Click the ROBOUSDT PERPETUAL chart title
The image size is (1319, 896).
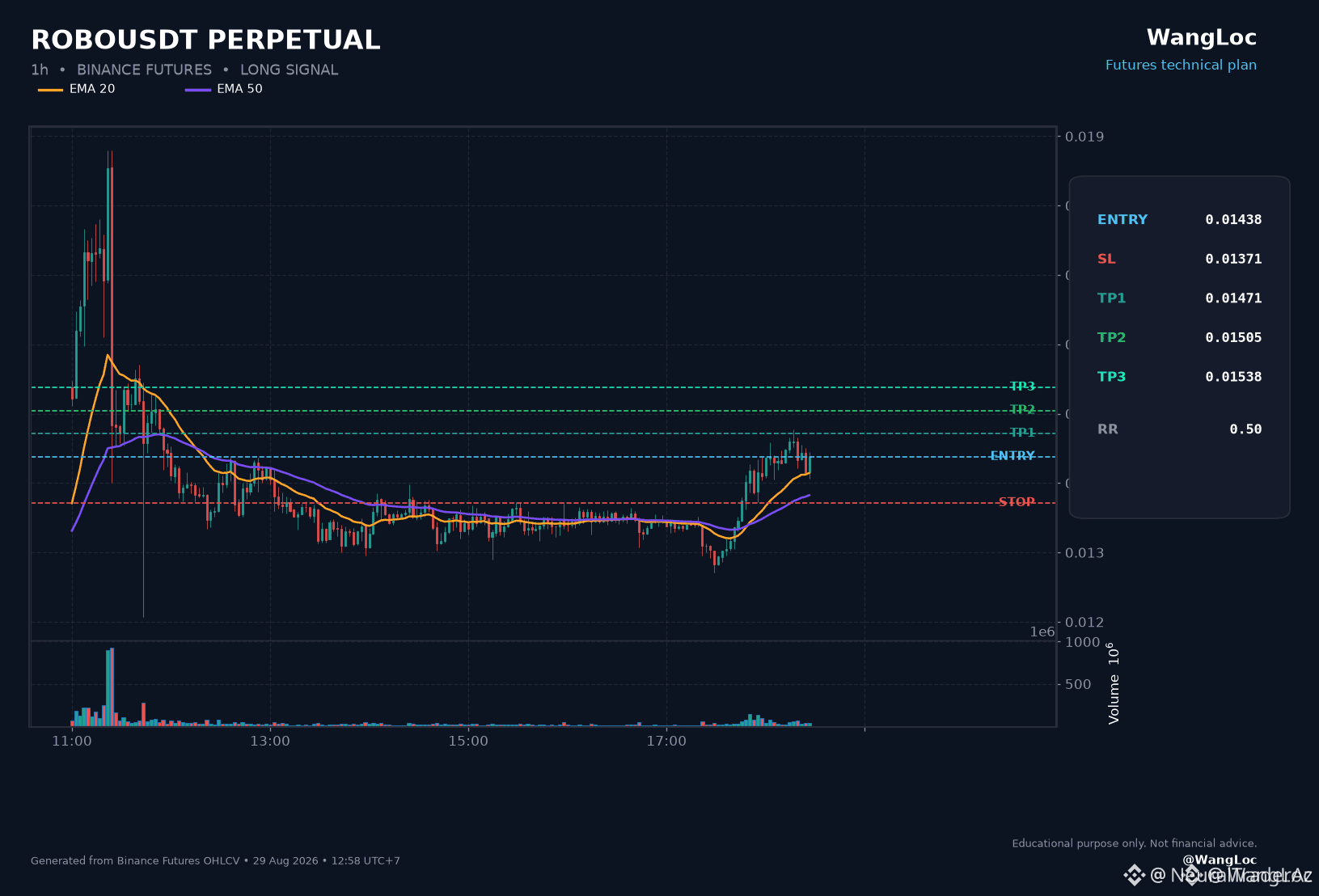[x=205, y=40]
